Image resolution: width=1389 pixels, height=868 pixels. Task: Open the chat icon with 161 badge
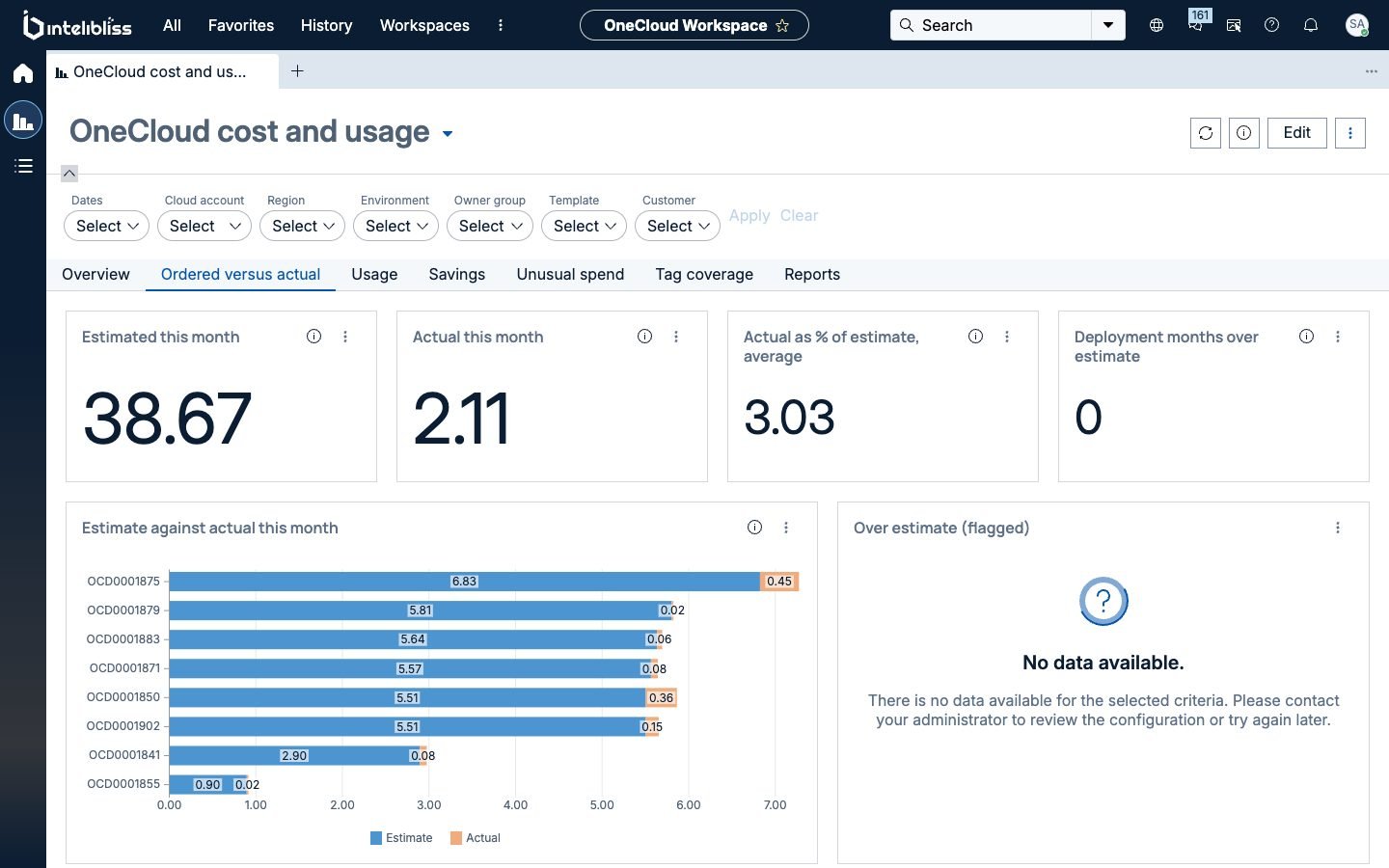click(1196, 23)
